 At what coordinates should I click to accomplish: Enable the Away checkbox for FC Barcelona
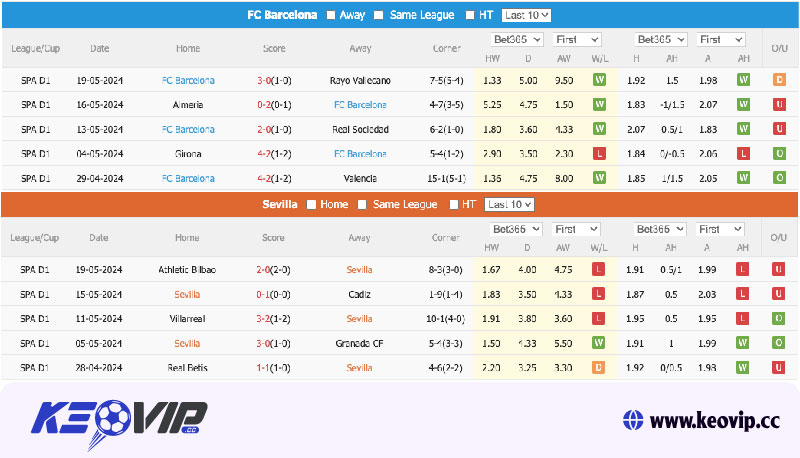click(x=331, y=15)
